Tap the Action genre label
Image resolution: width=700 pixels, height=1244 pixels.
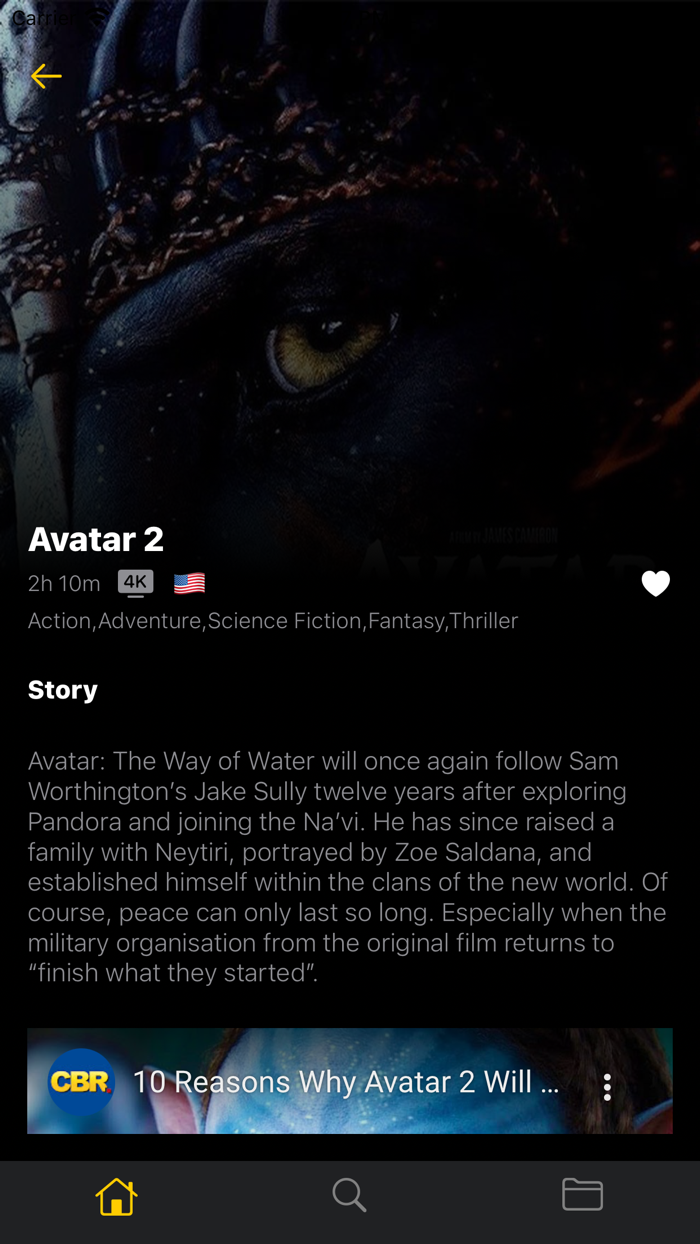[x=60, y=621]
